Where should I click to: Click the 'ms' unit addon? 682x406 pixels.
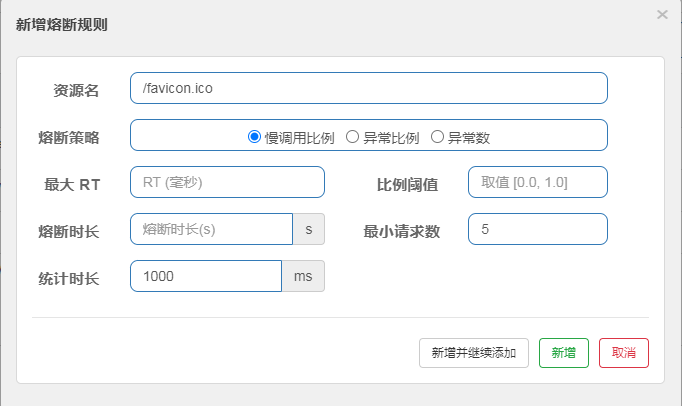303,276
